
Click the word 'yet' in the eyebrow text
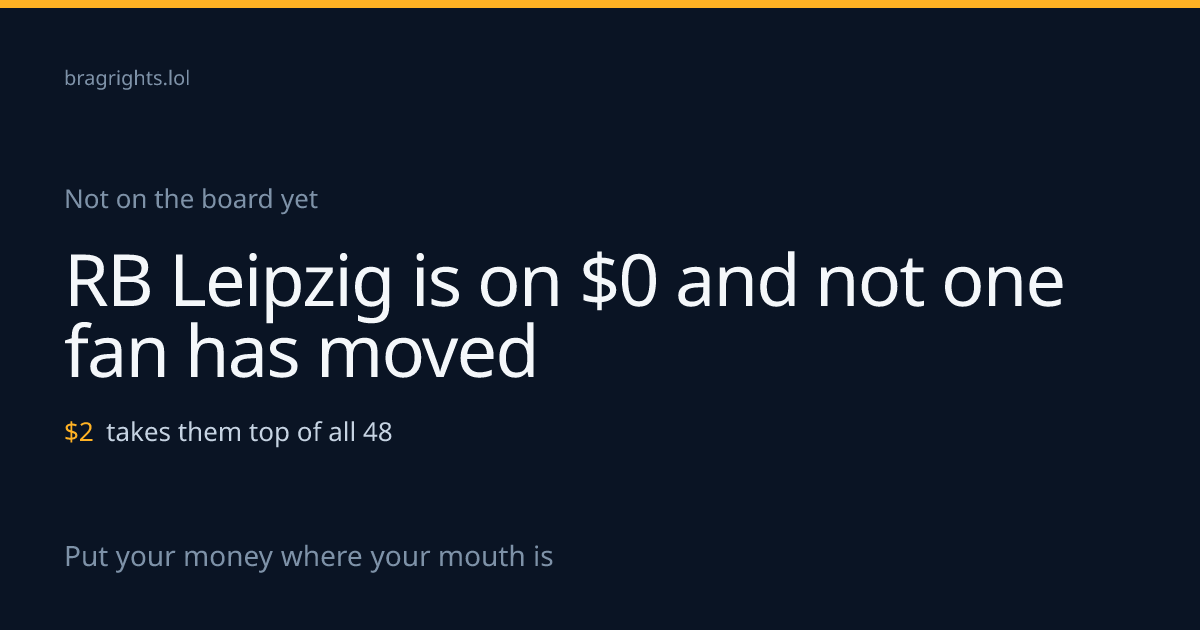(x=299, y=200)
